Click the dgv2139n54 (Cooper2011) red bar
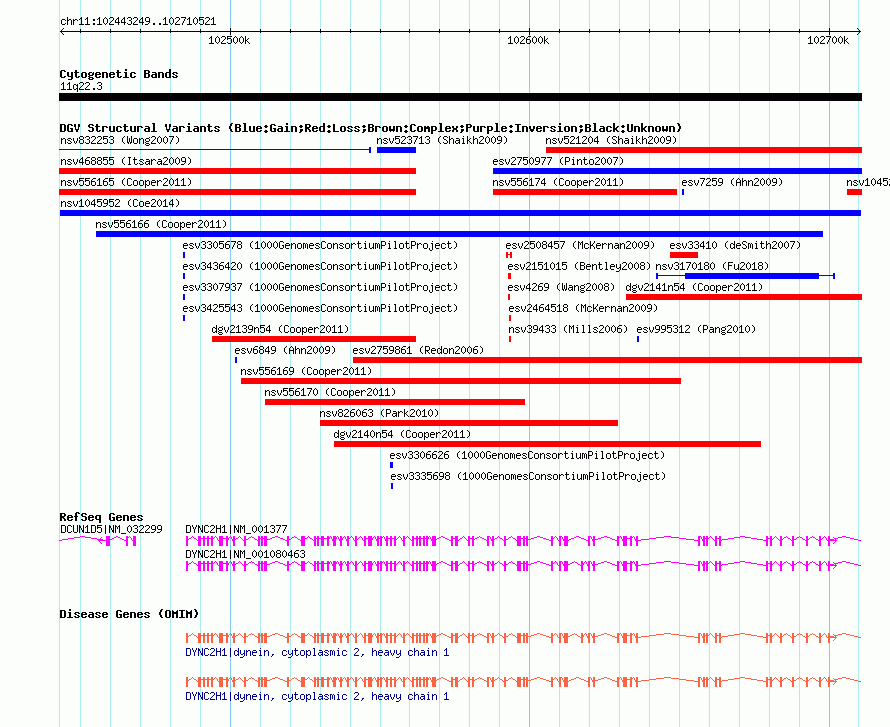Viewport: 890px width, 727px height. (314, 339)
